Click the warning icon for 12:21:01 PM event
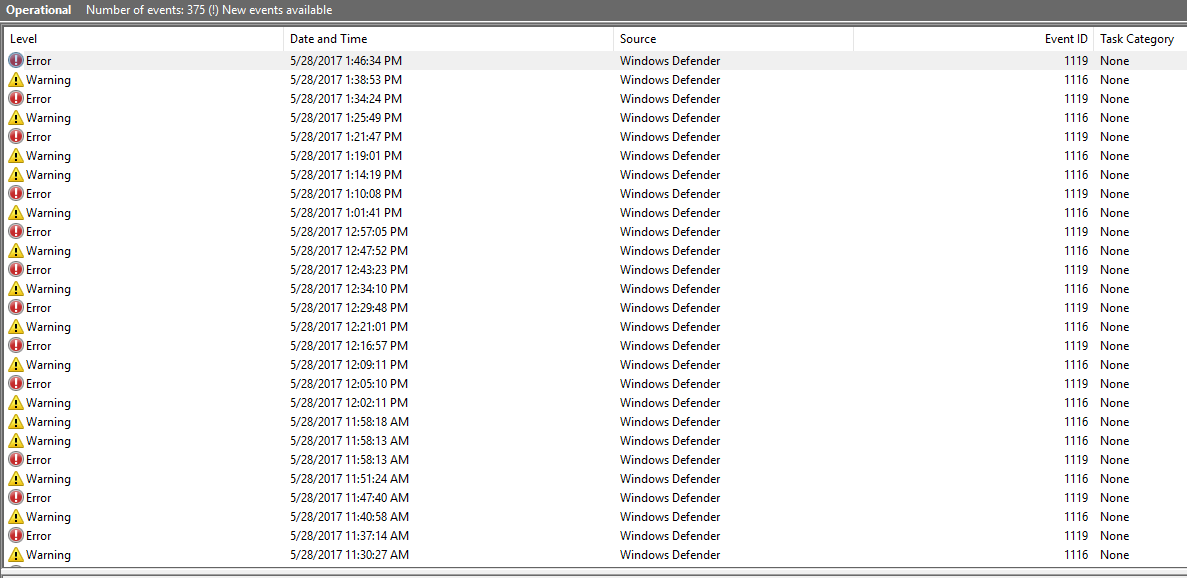1187x578 pixels. coord(16,326)
